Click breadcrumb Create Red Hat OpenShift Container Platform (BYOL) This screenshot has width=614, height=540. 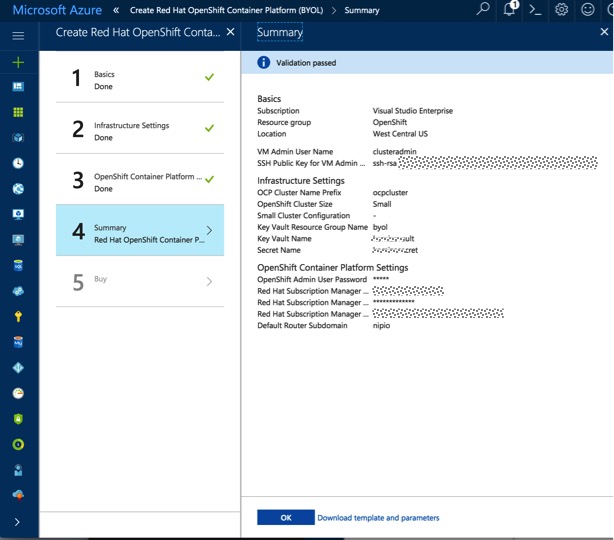click(226, 11)
